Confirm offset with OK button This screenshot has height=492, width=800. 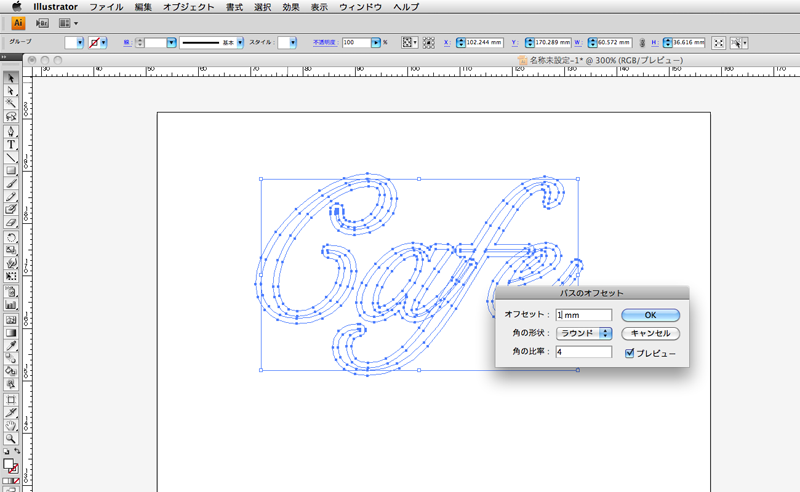(x=651, y=315)
